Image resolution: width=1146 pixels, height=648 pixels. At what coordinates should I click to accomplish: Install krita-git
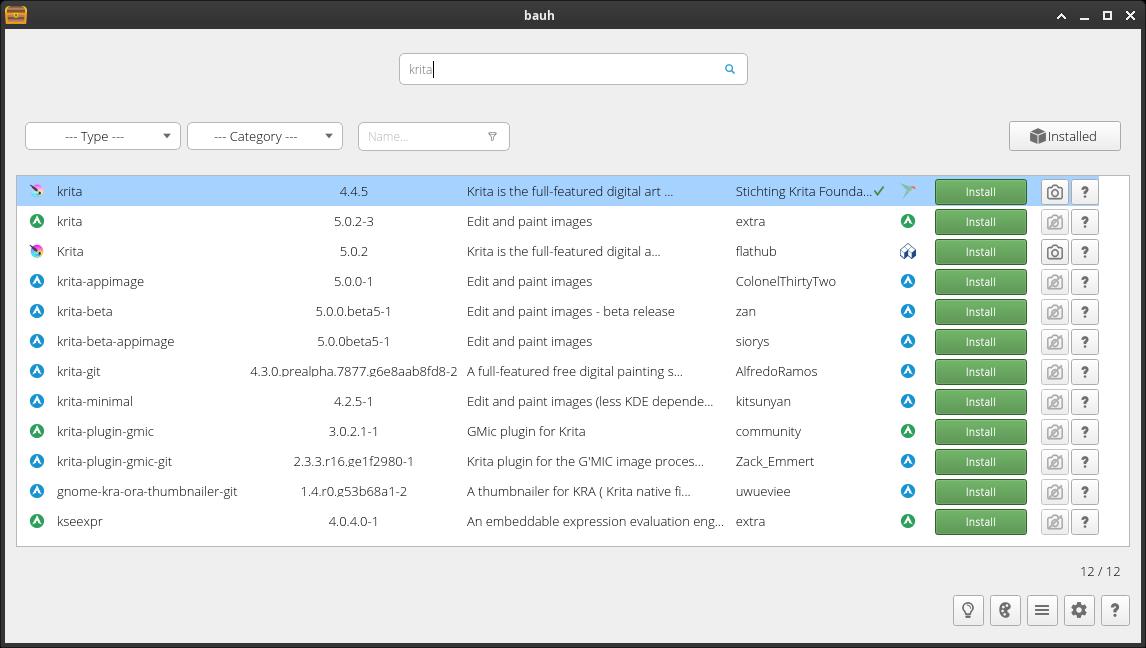click(980, 372)
